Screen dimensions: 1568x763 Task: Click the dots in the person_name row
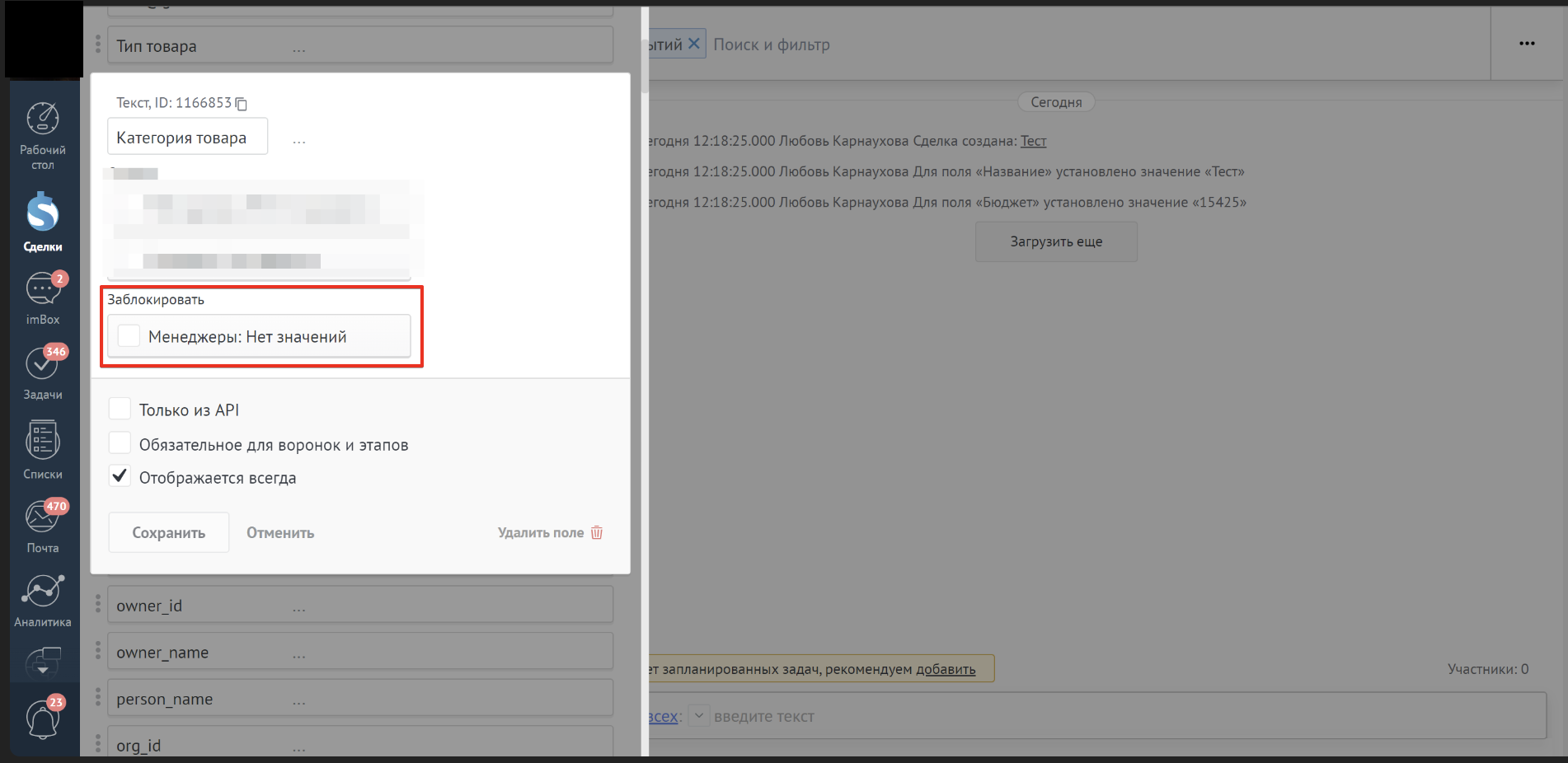click(x=298, y=704)
